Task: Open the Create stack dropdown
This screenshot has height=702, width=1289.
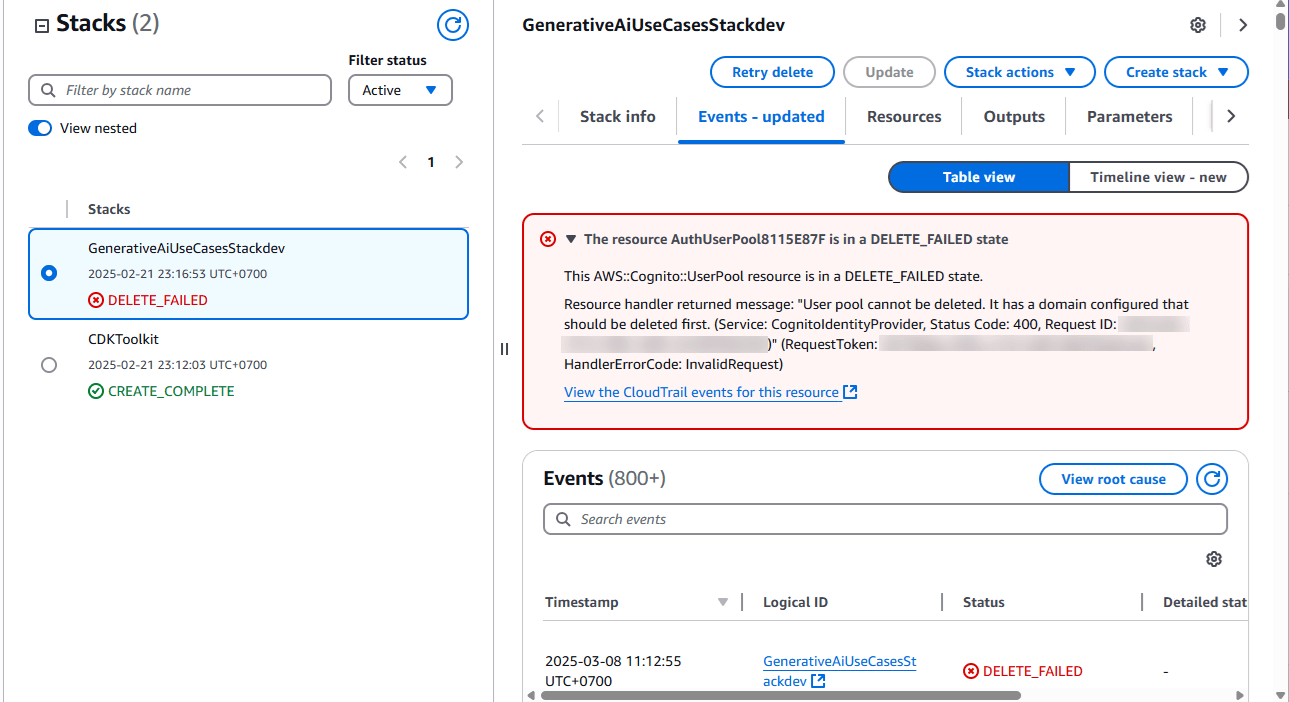Action: 1176,72
